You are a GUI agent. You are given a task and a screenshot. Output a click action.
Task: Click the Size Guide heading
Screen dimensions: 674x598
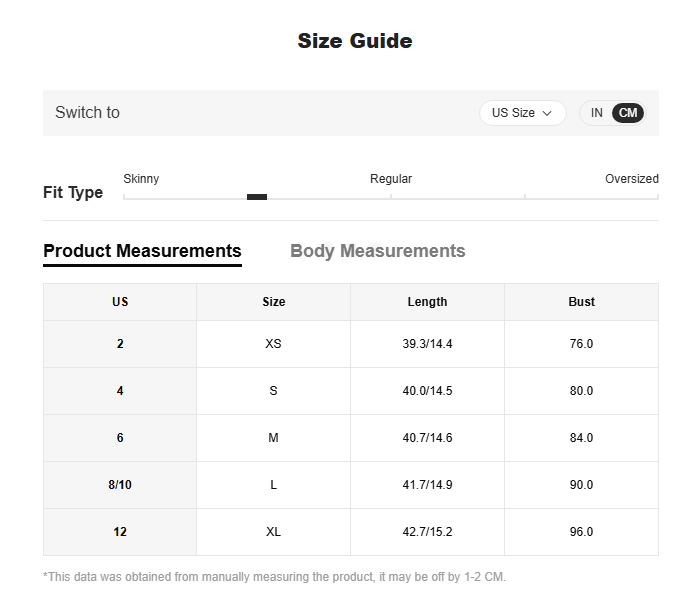[x=355, y=41]
